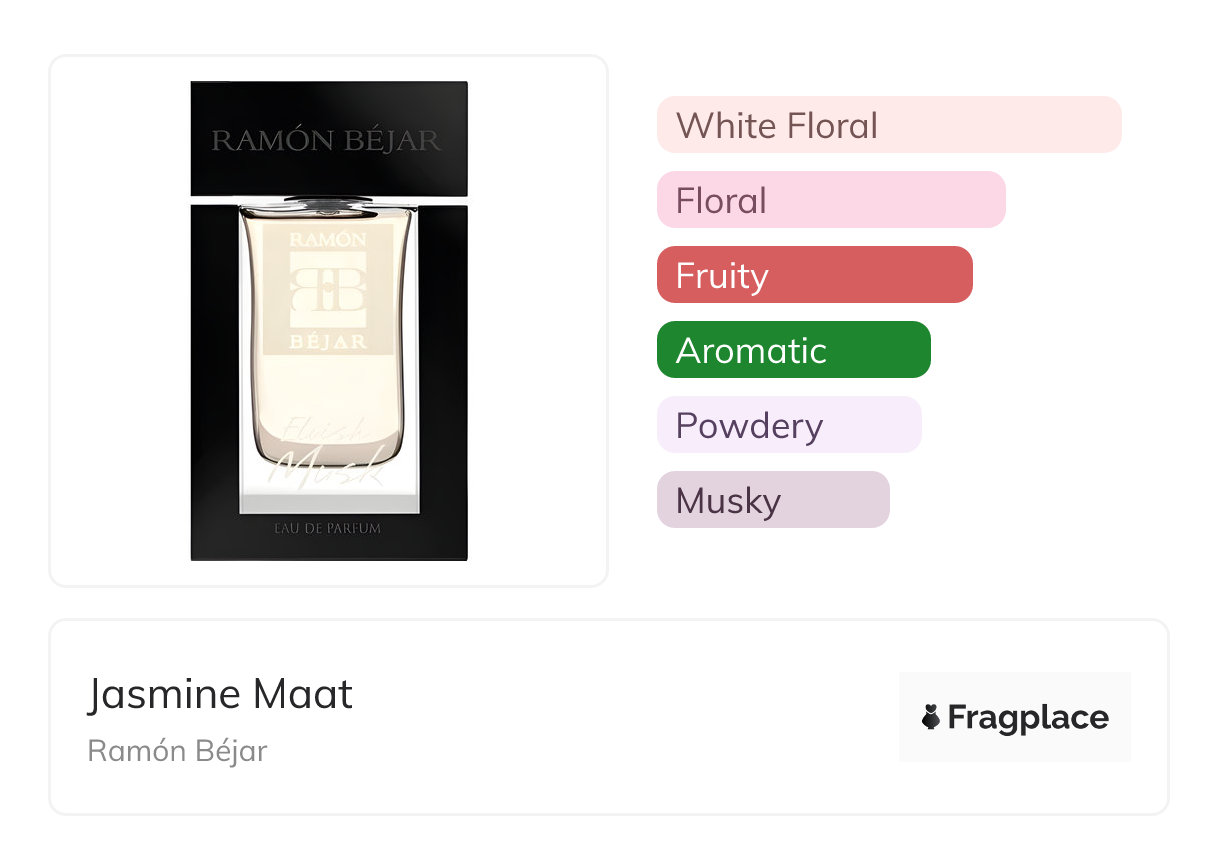Select the Musky accord bar
1218x864 pixels.
pos(772,500)
